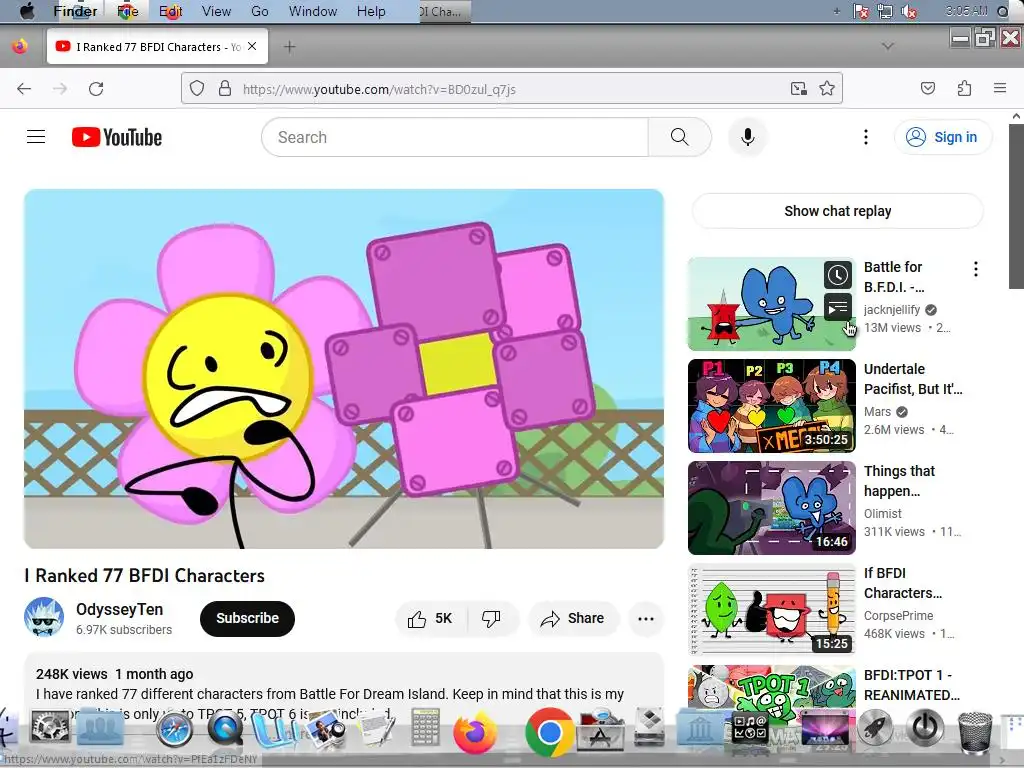The height and width of the screenshot is (768, 1024).
Task: Add Battle for B.F.D.I. to Watch Later
Action: 837,275
